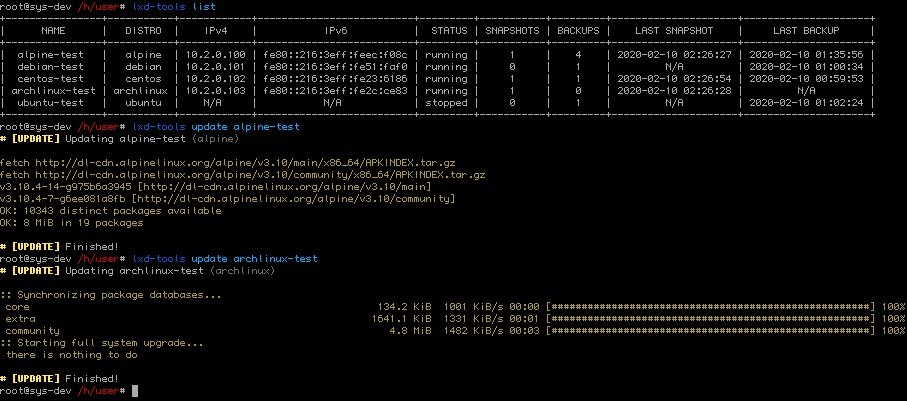907x401 pixels.
Task: Click the IPv4 column header
Action: click(216, 31)
